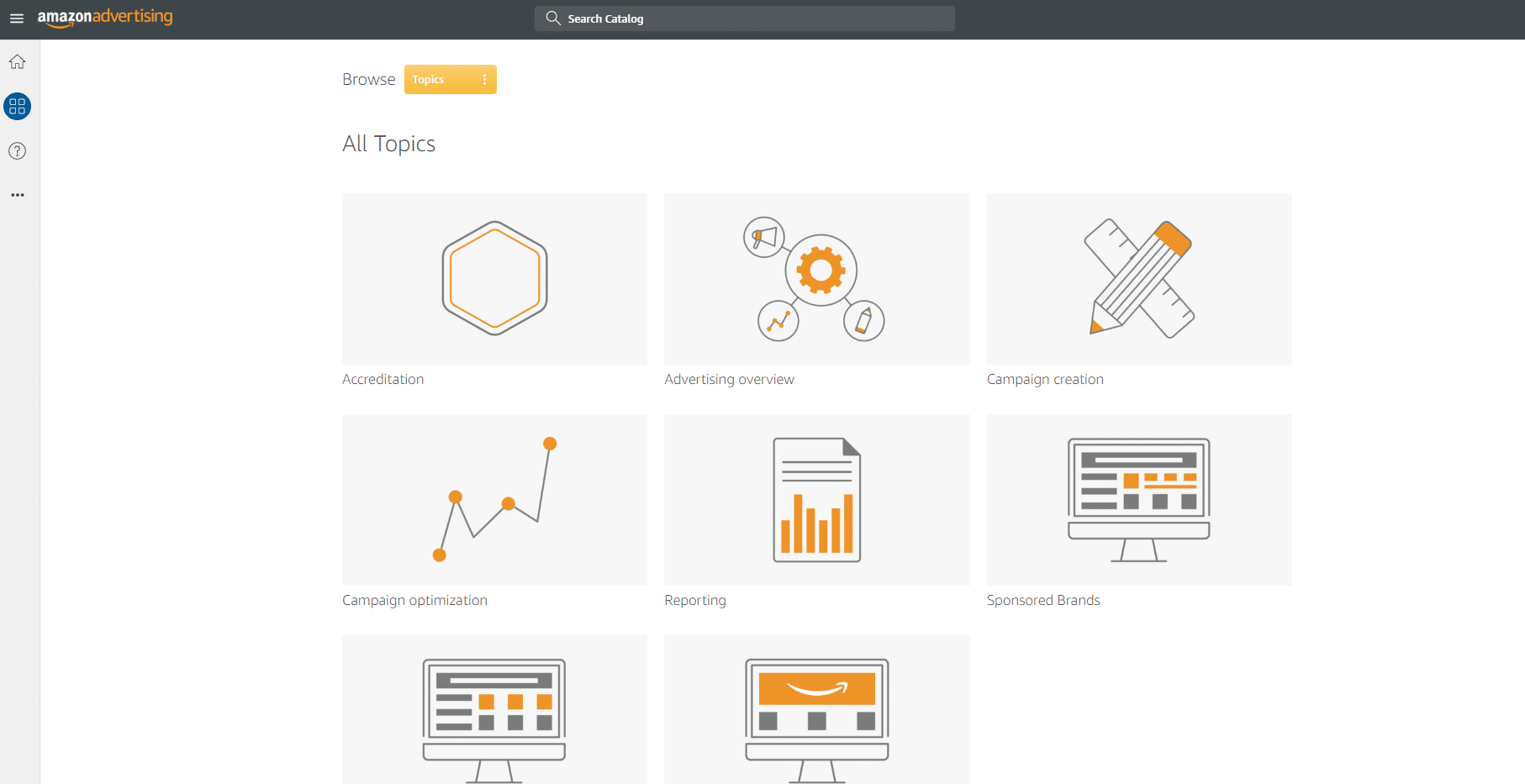
Task: Click the Amazon Advertising logo
Action: (105, 18)
